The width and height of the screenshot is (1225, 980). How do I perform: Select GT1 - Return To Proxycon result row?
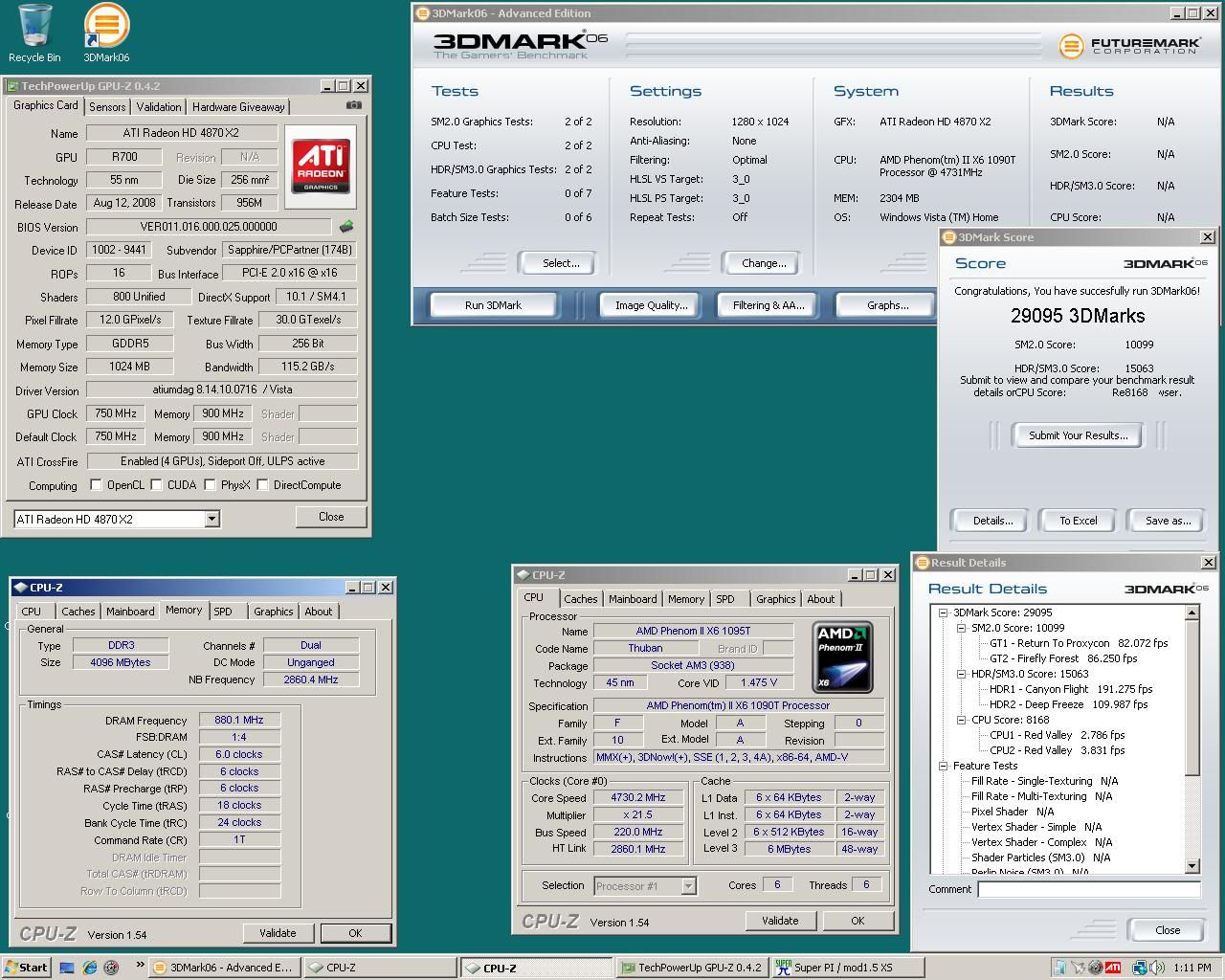(x=1079, y=643)
